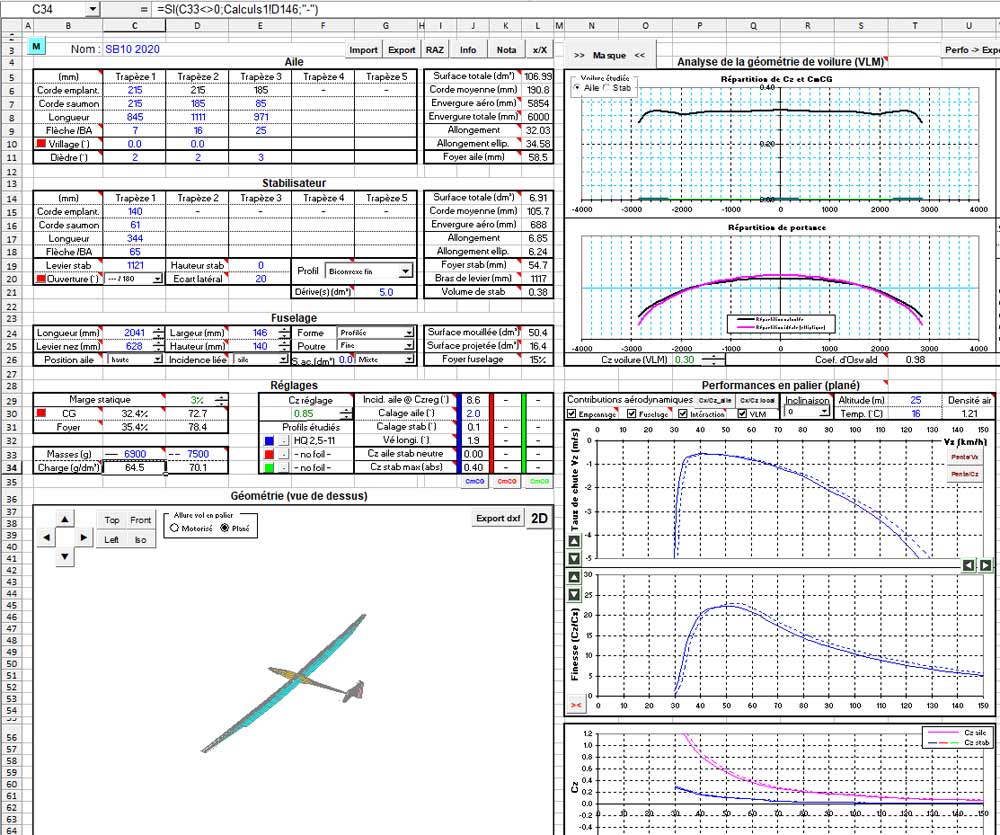Click the Export dxf button

pos(498,519)
